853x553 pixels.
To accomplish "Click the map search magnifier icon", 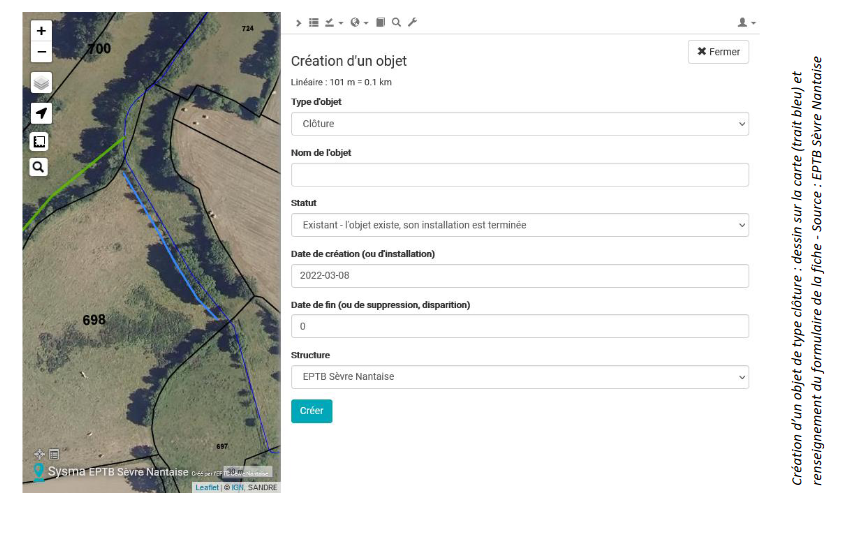I will coord(39,167).
